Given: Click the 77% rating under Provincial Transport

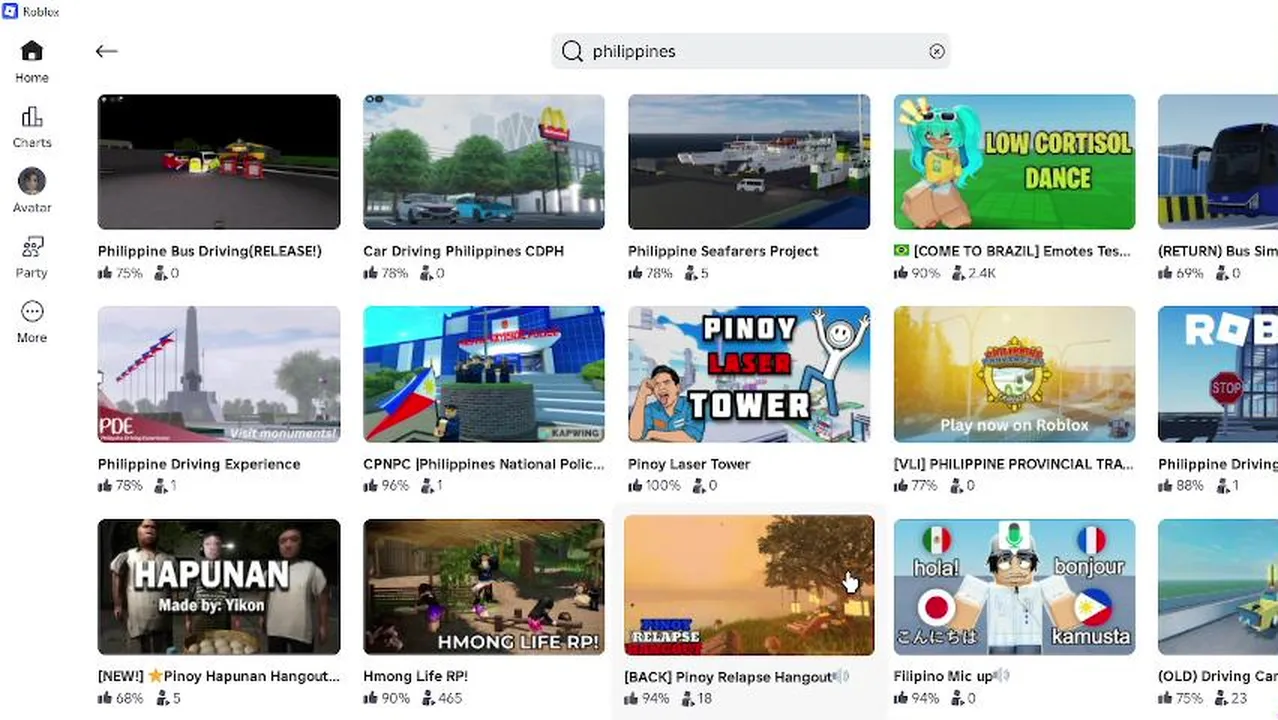Looking at the screenshot, I should pos(916,485).
